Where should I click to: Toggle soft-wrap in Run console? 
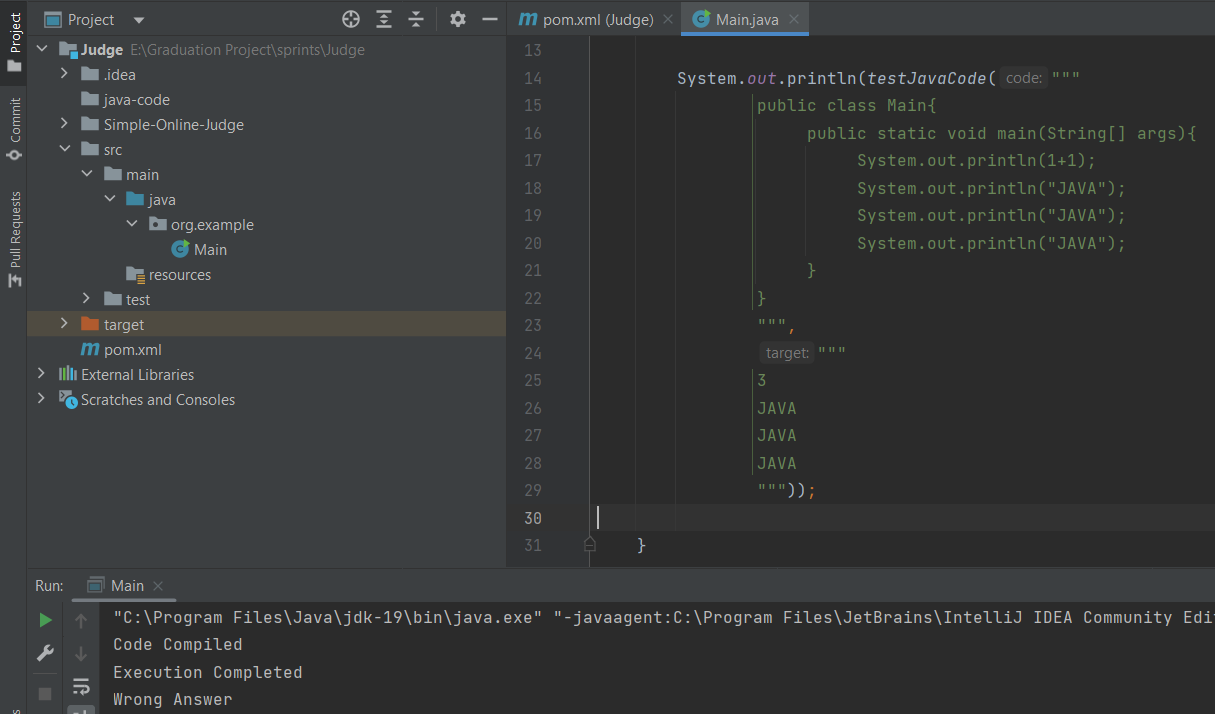(x=82, y=686)
